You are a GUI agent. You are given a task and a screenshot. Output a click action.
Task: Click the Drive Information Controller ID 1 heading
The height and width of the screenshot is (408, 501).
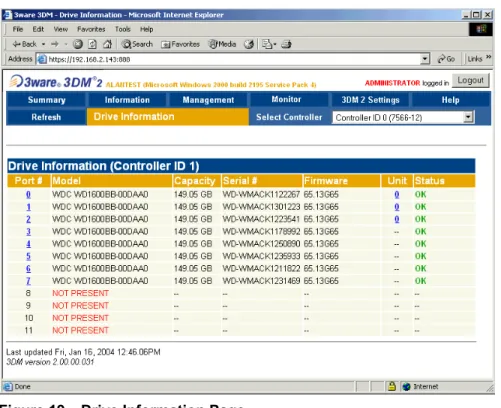[104, 166]
